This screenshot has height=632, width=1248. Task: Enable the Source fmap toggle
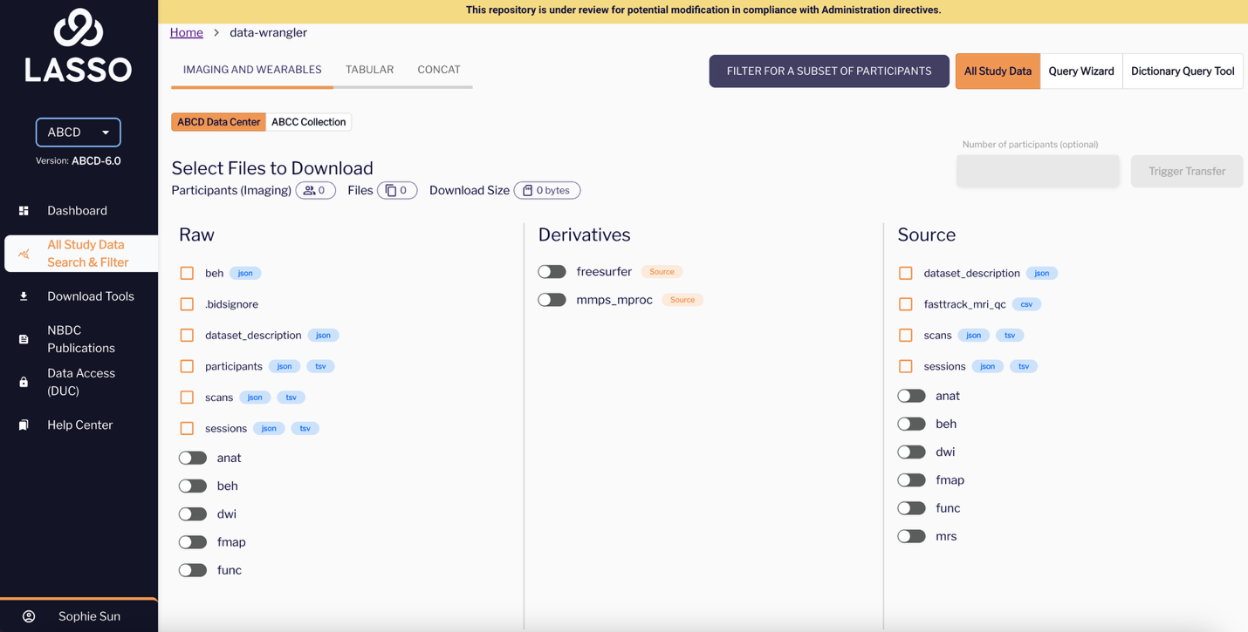tap(911, 480)
